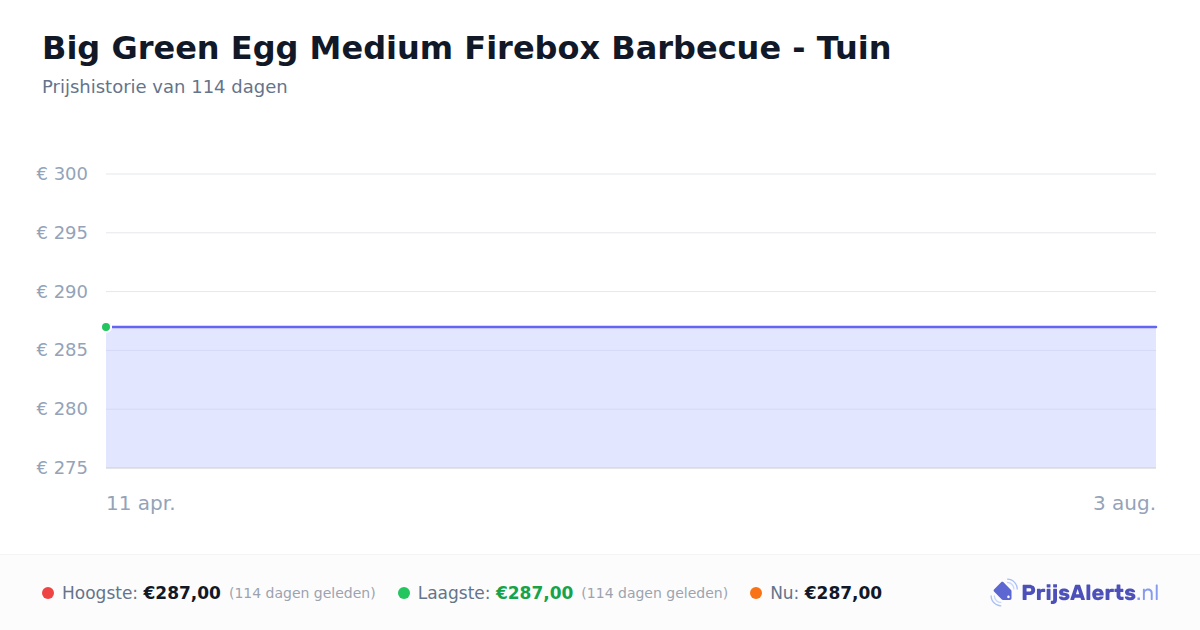1200x630 pixels.
Task: Click the green data point on chart line
Action: [106, 327]
